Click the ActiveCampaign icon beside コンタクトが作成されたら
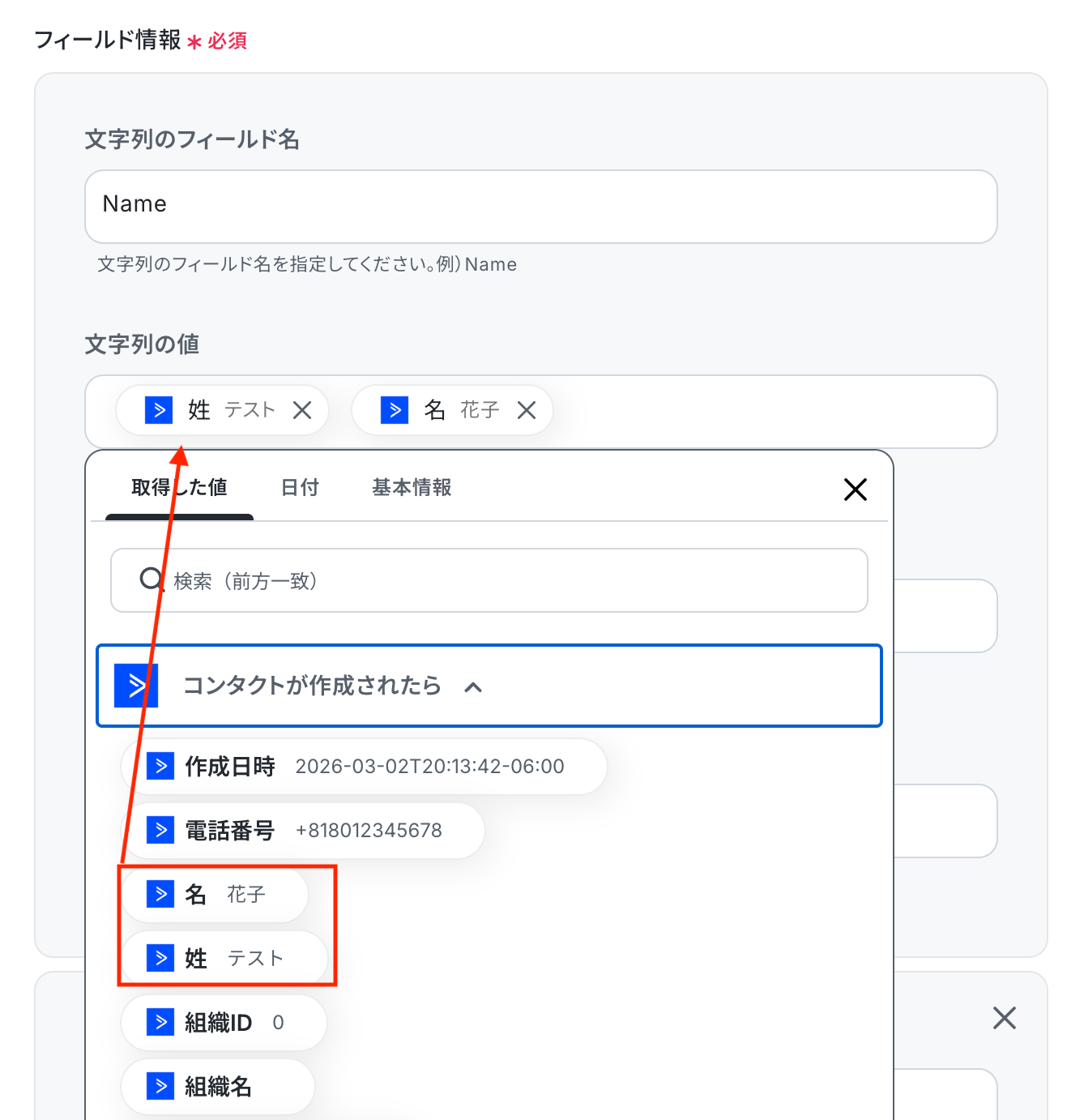 click(x=136, y=686)
